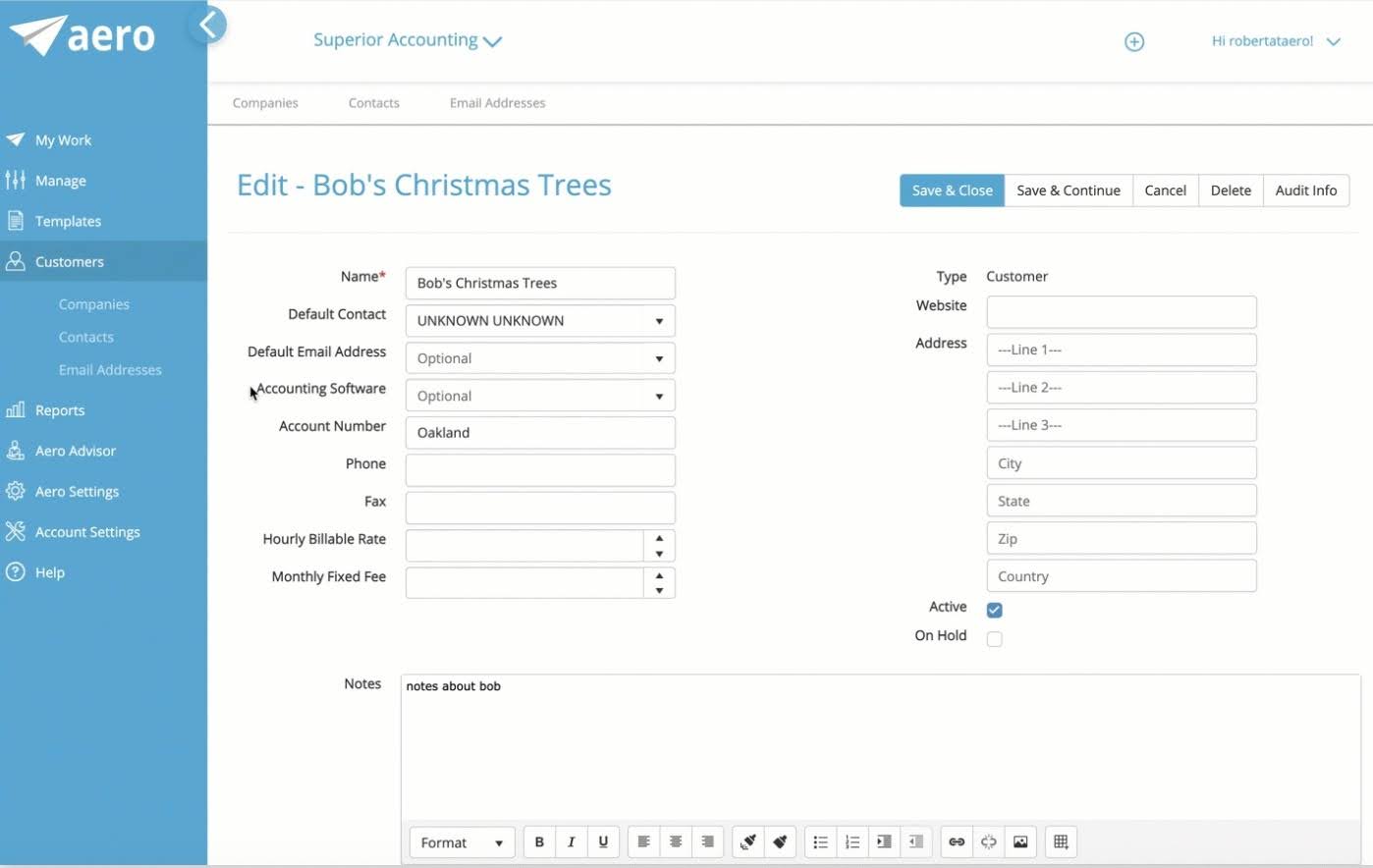The image size is (1373, 868).
Task: Select Customers in sidebar
Action: (103, 261)
